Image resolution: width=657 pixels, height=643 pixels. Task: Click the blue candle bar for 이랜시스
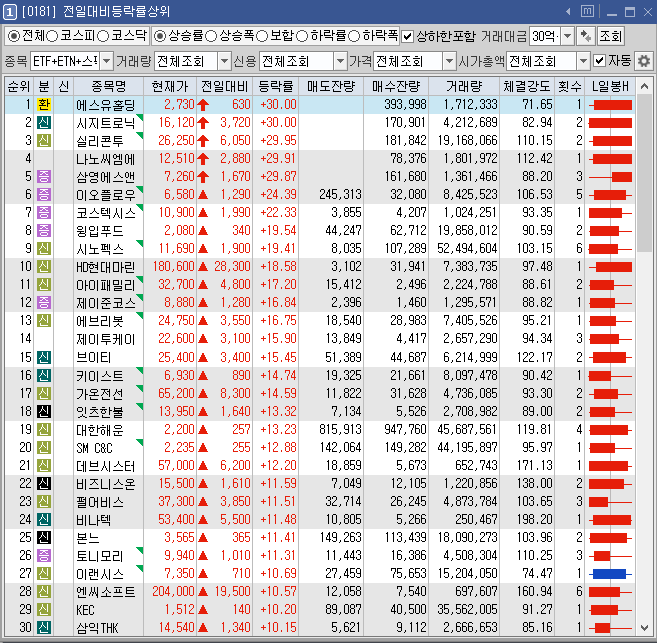point(610,574)
